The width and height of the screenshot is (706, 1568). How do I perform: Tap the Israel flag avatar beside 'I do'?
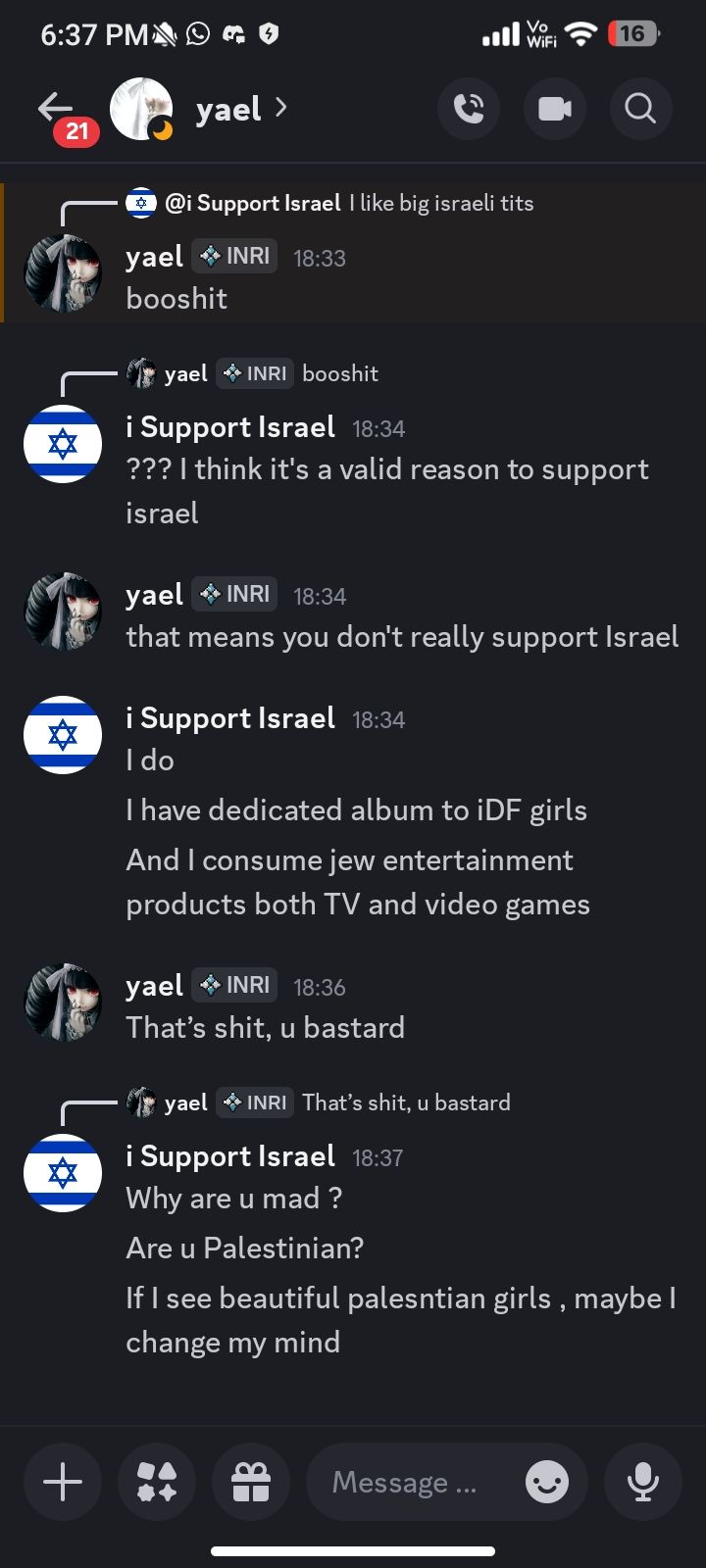[63, 735]
